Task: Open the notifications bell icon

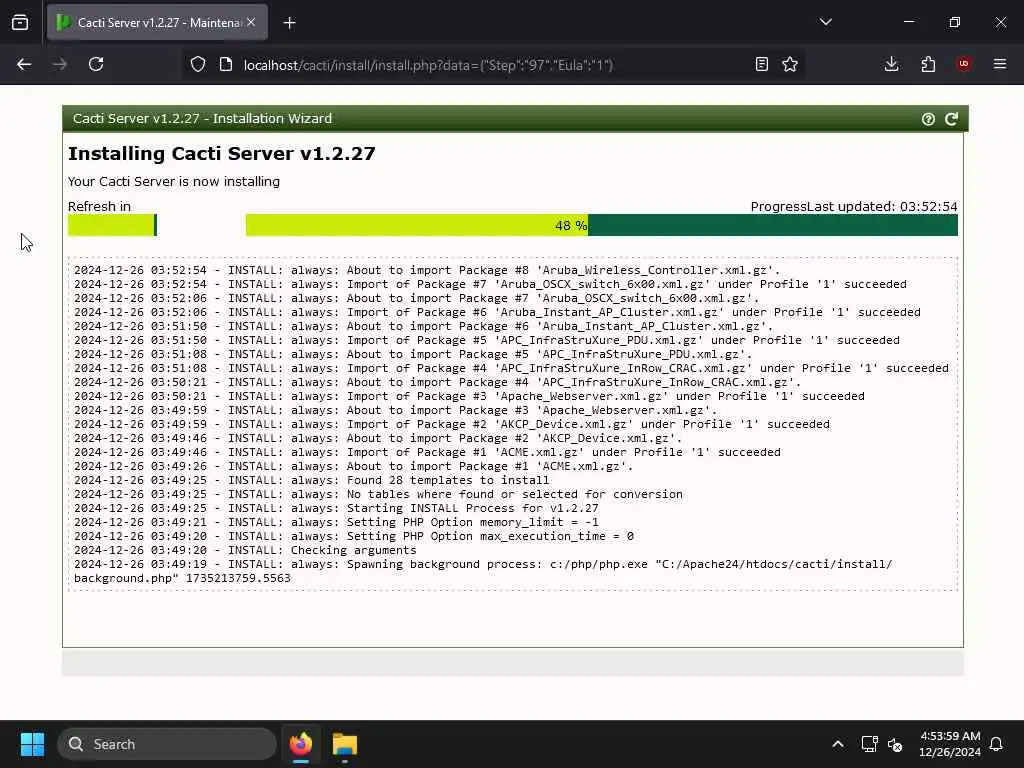Action: coord(997,744)
